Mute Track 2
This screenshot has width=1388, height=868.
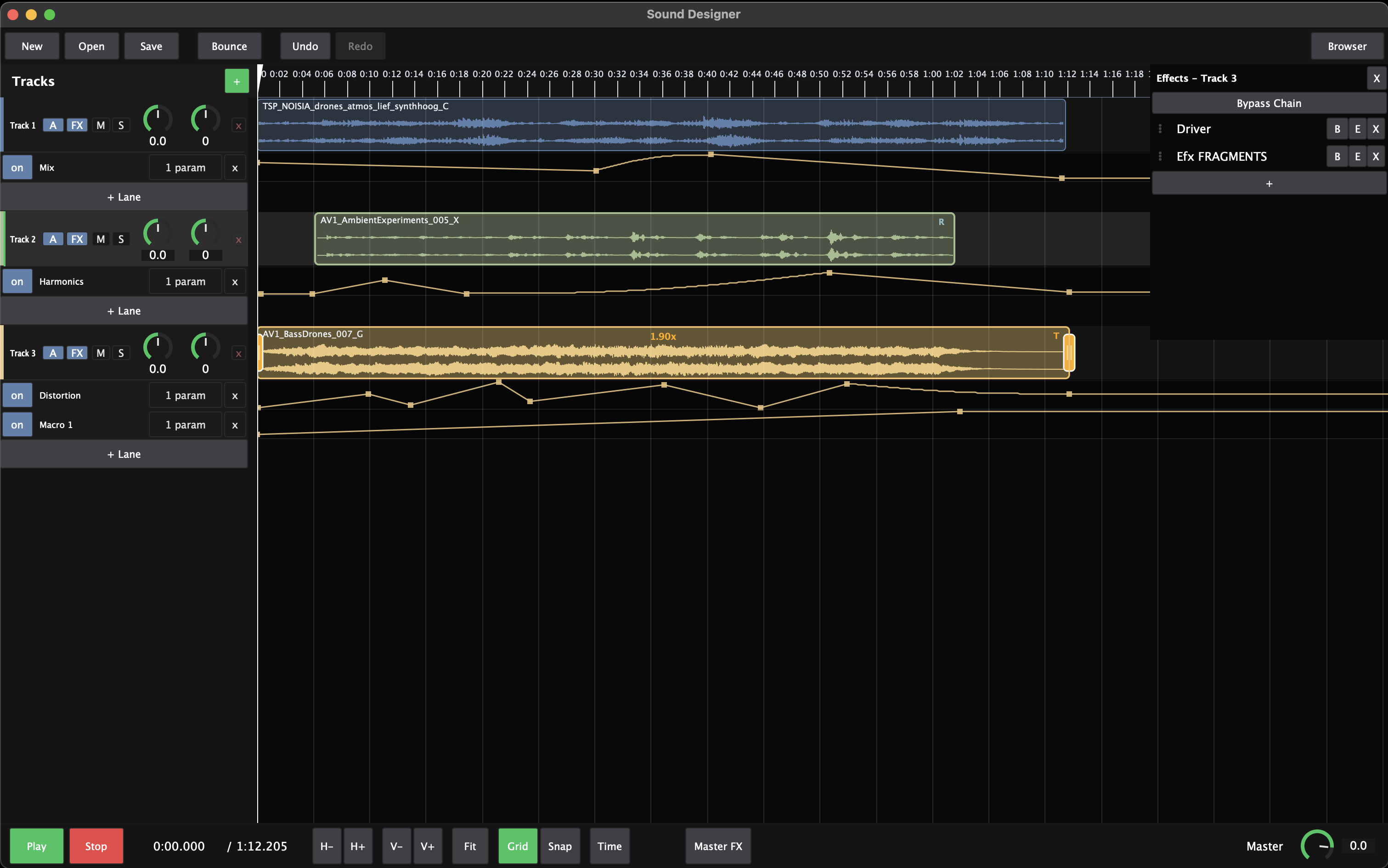pyautogui.click(x=101, y=239)
